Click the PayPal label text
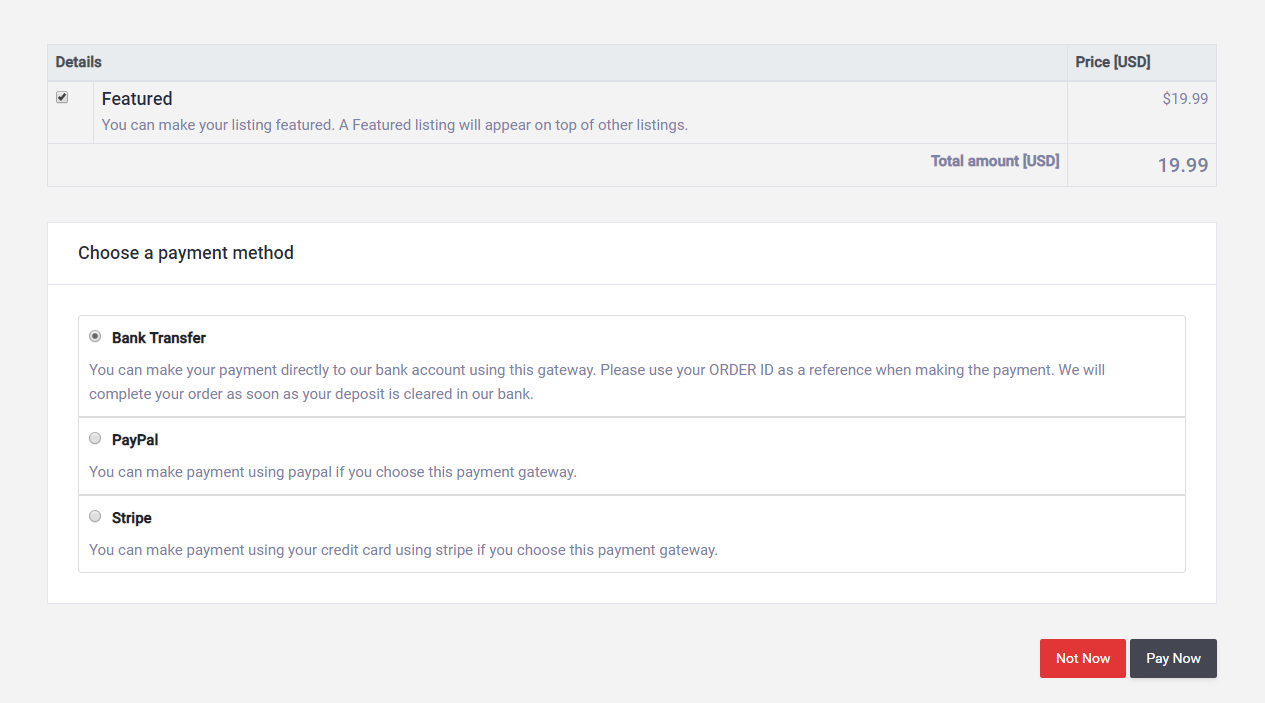 pyautogui.click(x=135, y=440)
